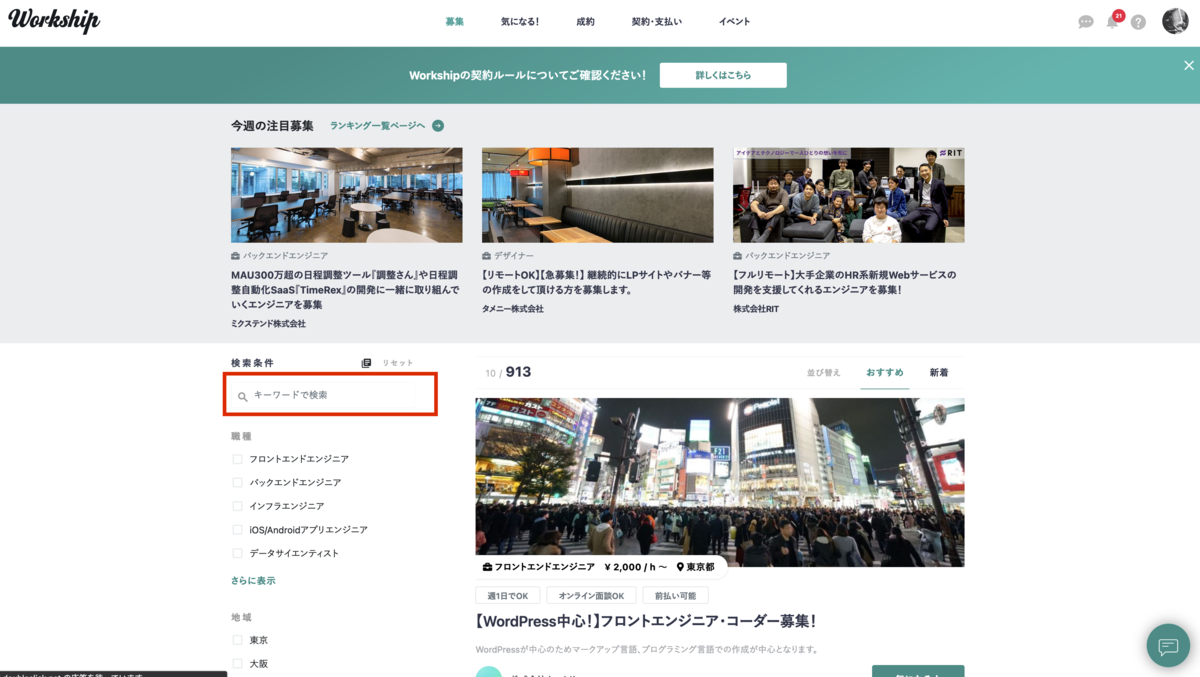Open the イベント tab
This screenshot has width=1200, height=677.
pyautogui.click(x=734, y=21)
